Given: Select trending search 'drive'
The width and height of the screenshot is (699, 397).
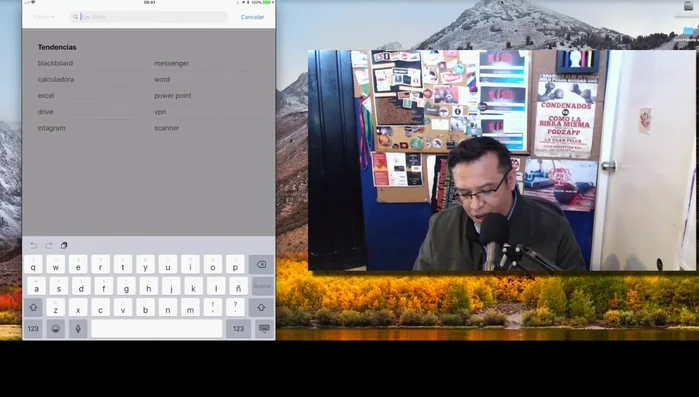Looking at the screenshot, I should coord(45,112).
